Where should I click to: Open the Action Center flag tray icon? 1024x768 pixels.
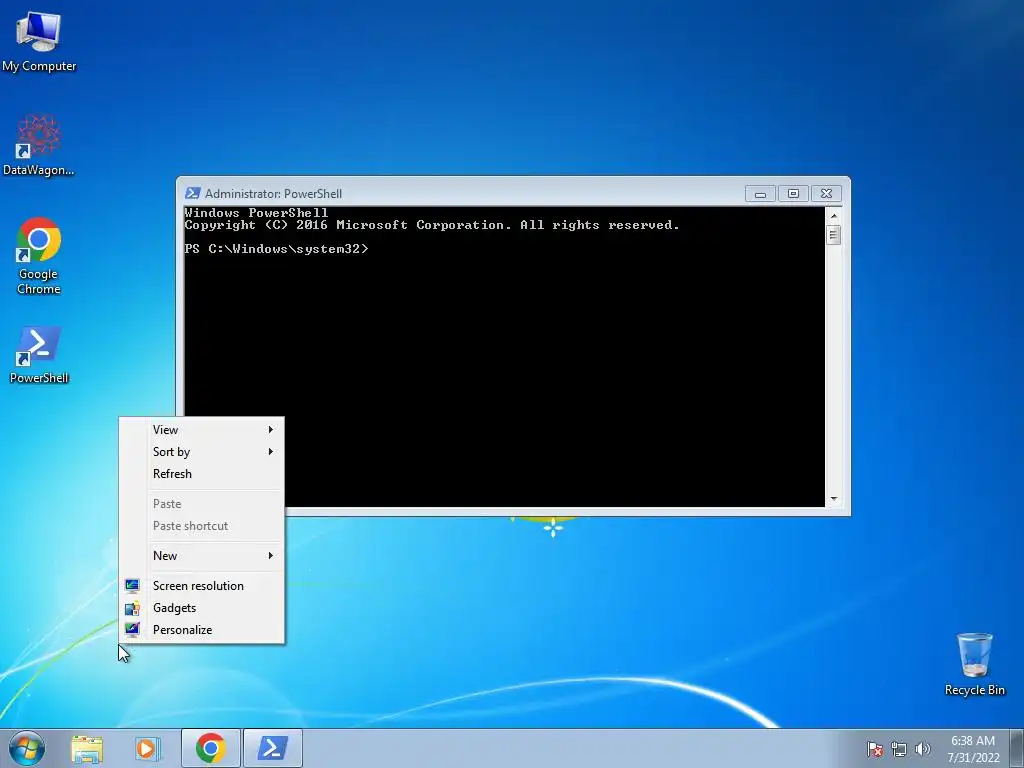[x=874, y=749]
